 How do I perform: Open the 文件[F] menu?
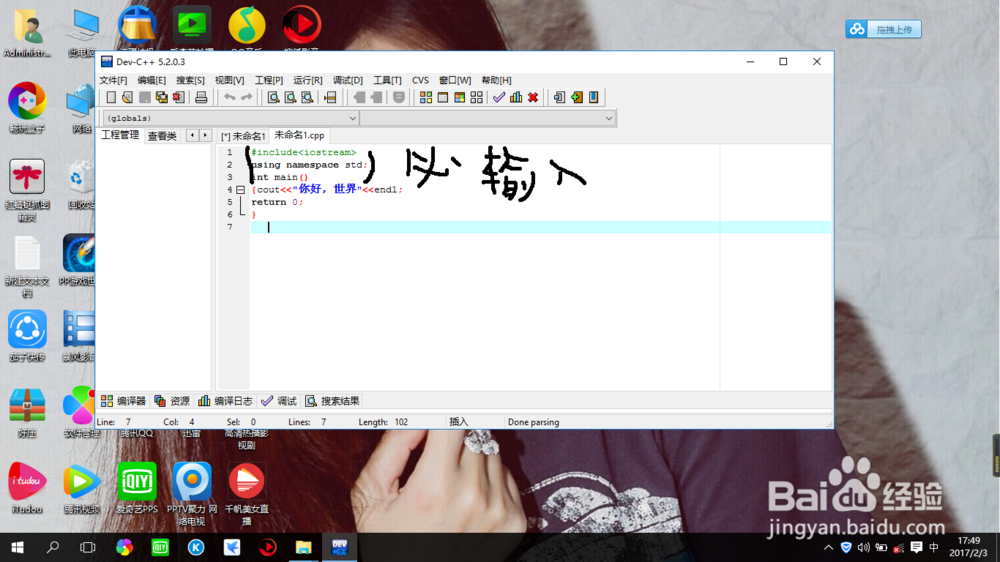point(113,80)
